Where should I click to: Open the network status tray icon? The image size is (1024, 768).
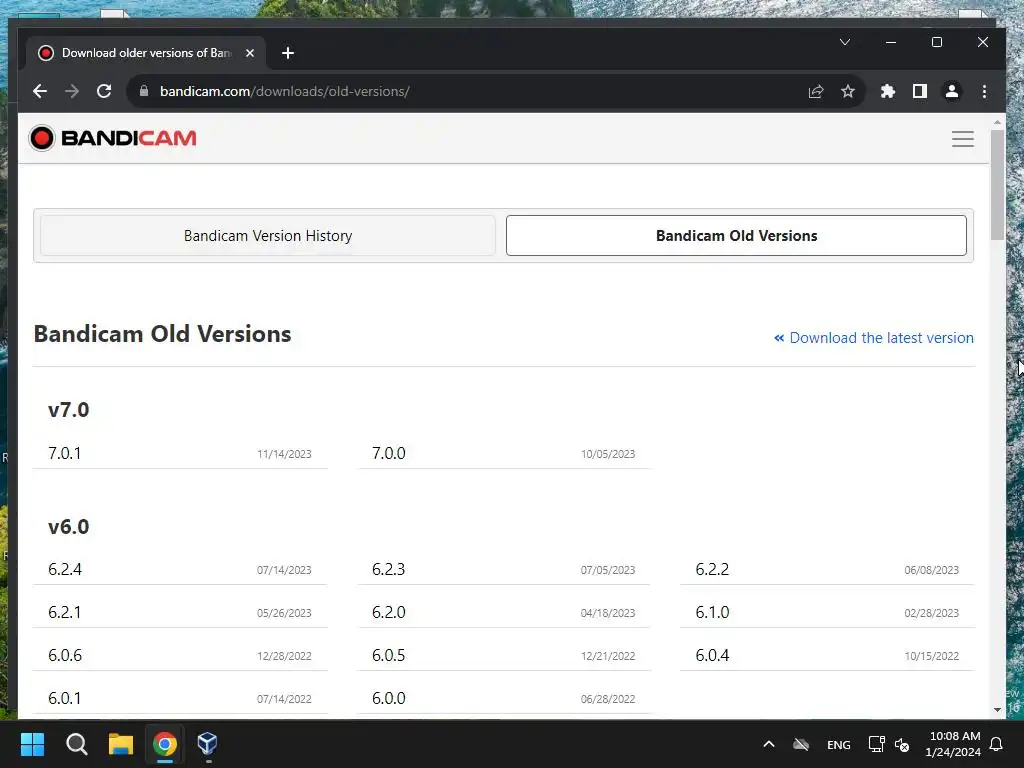[x=876, y=744]
